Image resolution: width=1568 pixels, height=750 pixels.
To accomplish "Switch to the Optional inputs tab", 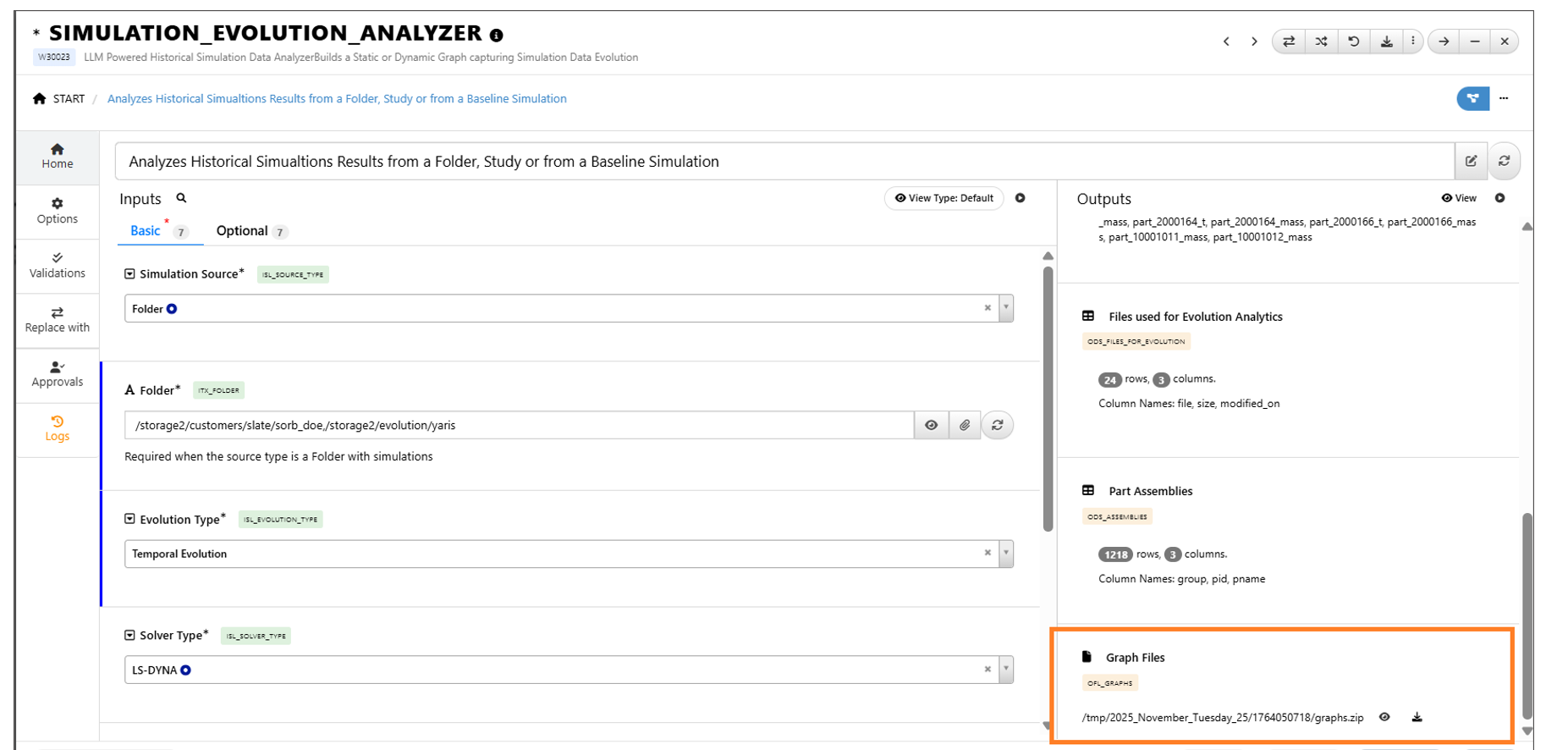I will [242, 231].
